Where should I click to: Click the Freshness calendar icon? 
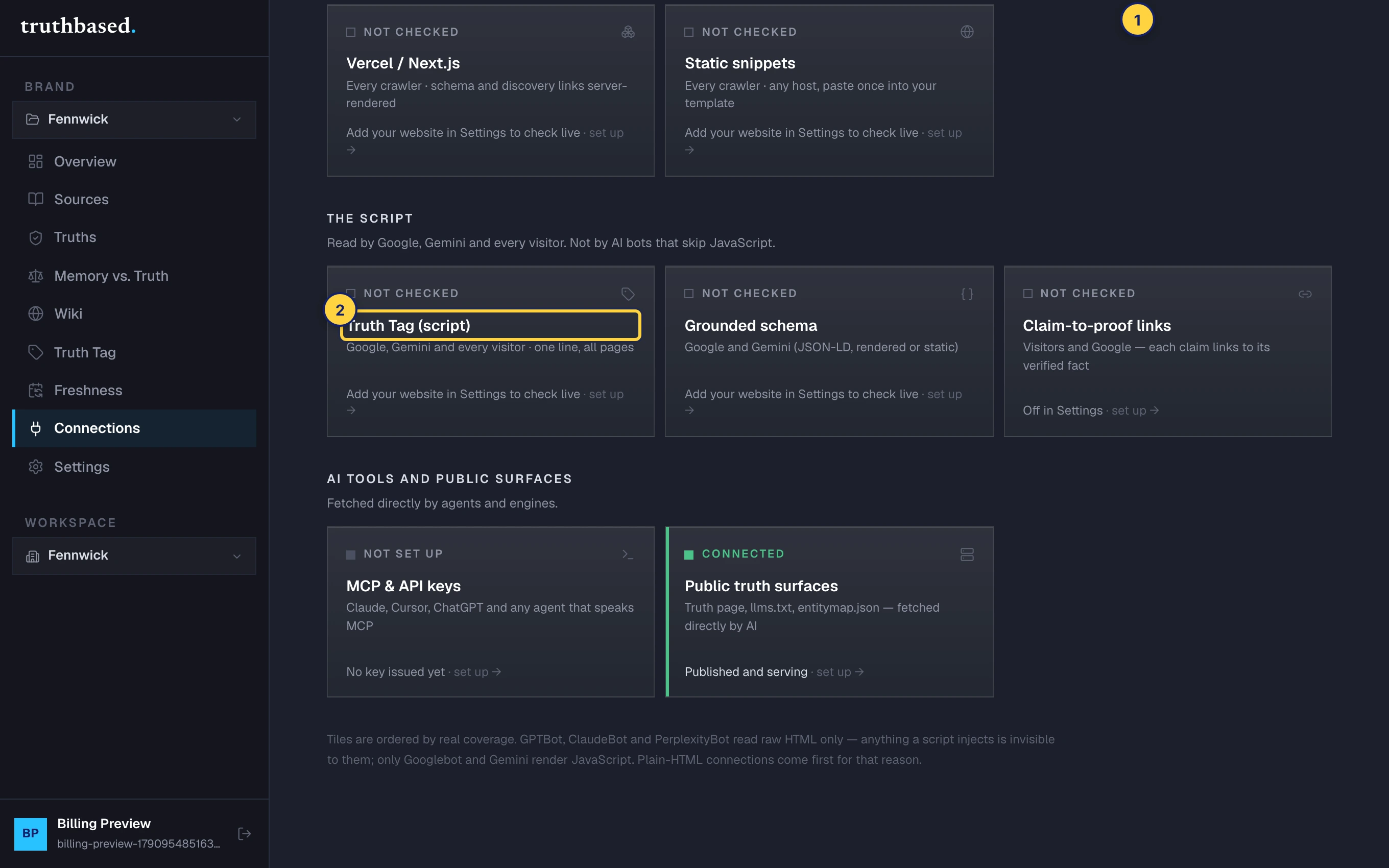point(36,391)
